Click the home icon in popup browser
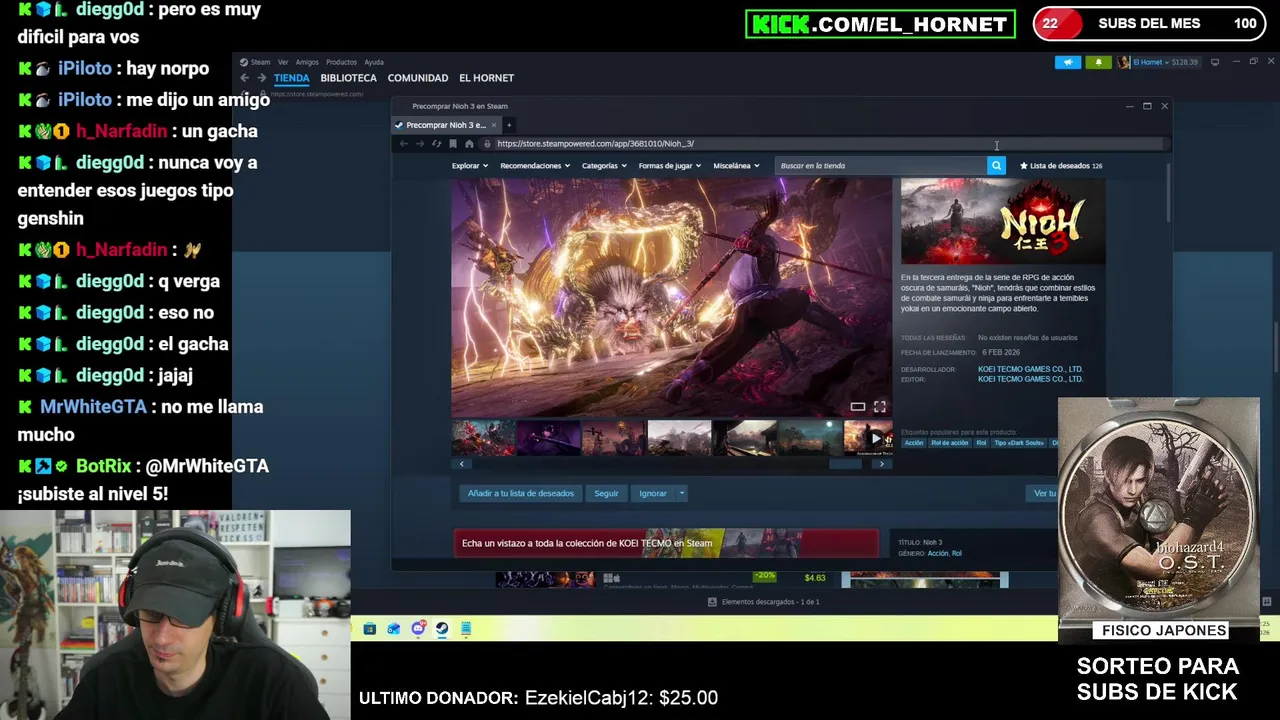This screenshot has height=720, width=1280. point(469,144)
